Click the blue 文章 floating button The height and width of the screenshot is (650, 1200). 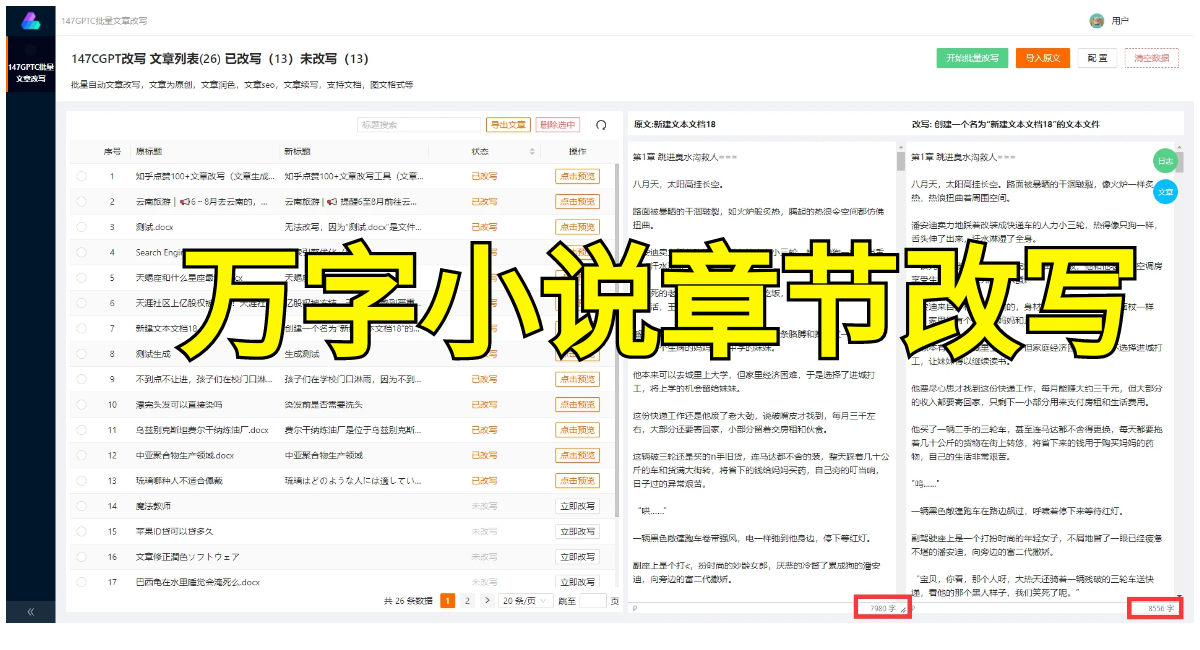[x=1165, y=191]
